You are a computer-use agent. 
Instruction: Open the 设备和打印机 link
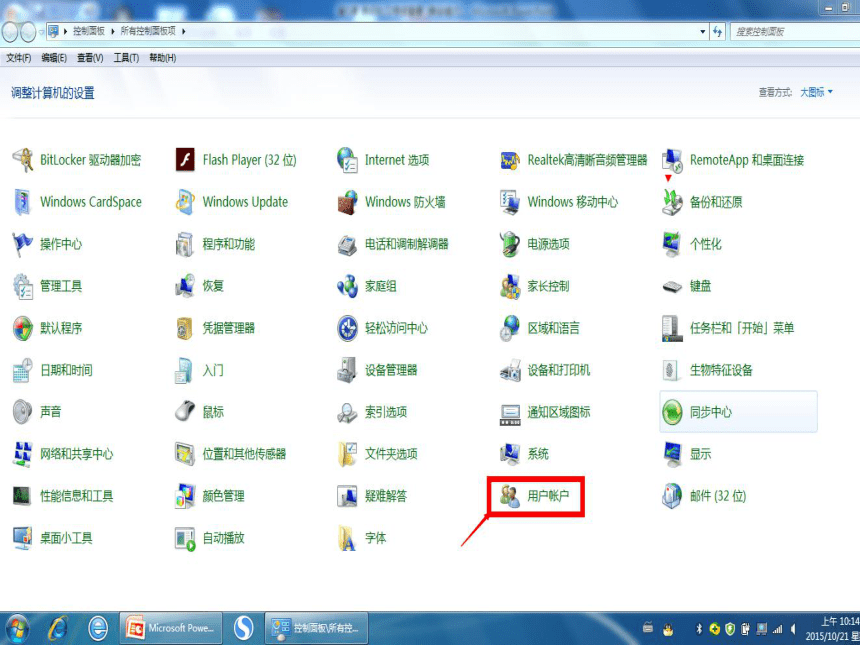(559, 370)
